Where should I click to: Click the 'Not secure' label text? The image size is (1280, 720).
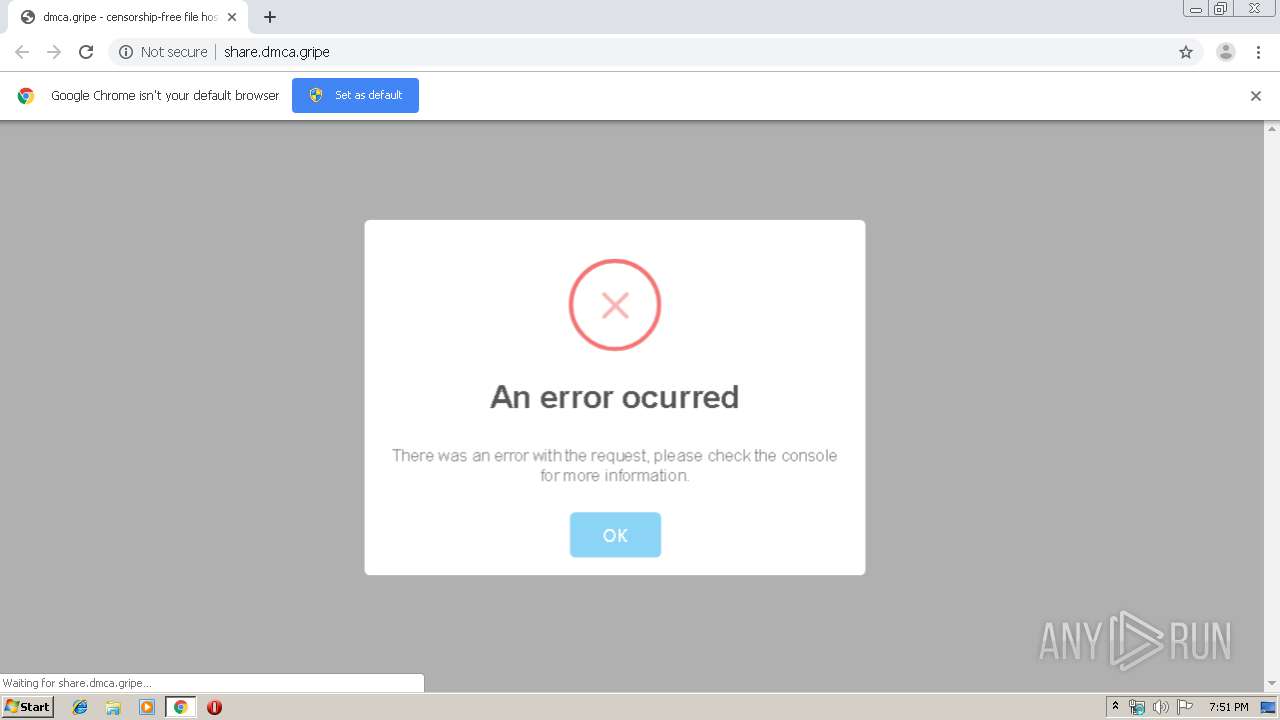(x=174, y=52)
